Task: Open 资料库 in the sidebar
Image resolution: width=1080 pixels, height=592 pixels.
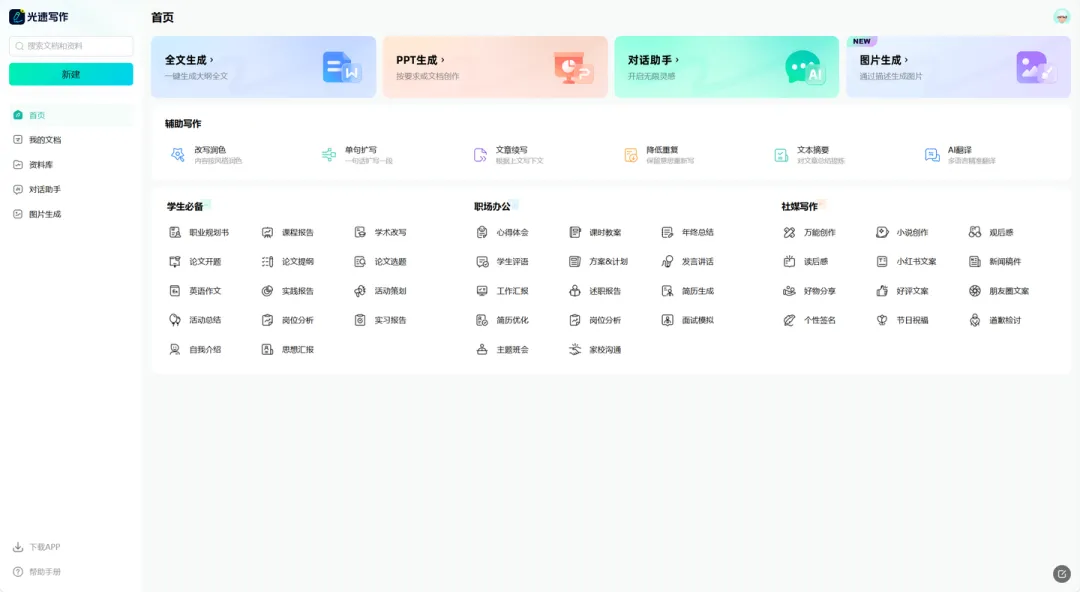Action: click(x=71, y=165)
